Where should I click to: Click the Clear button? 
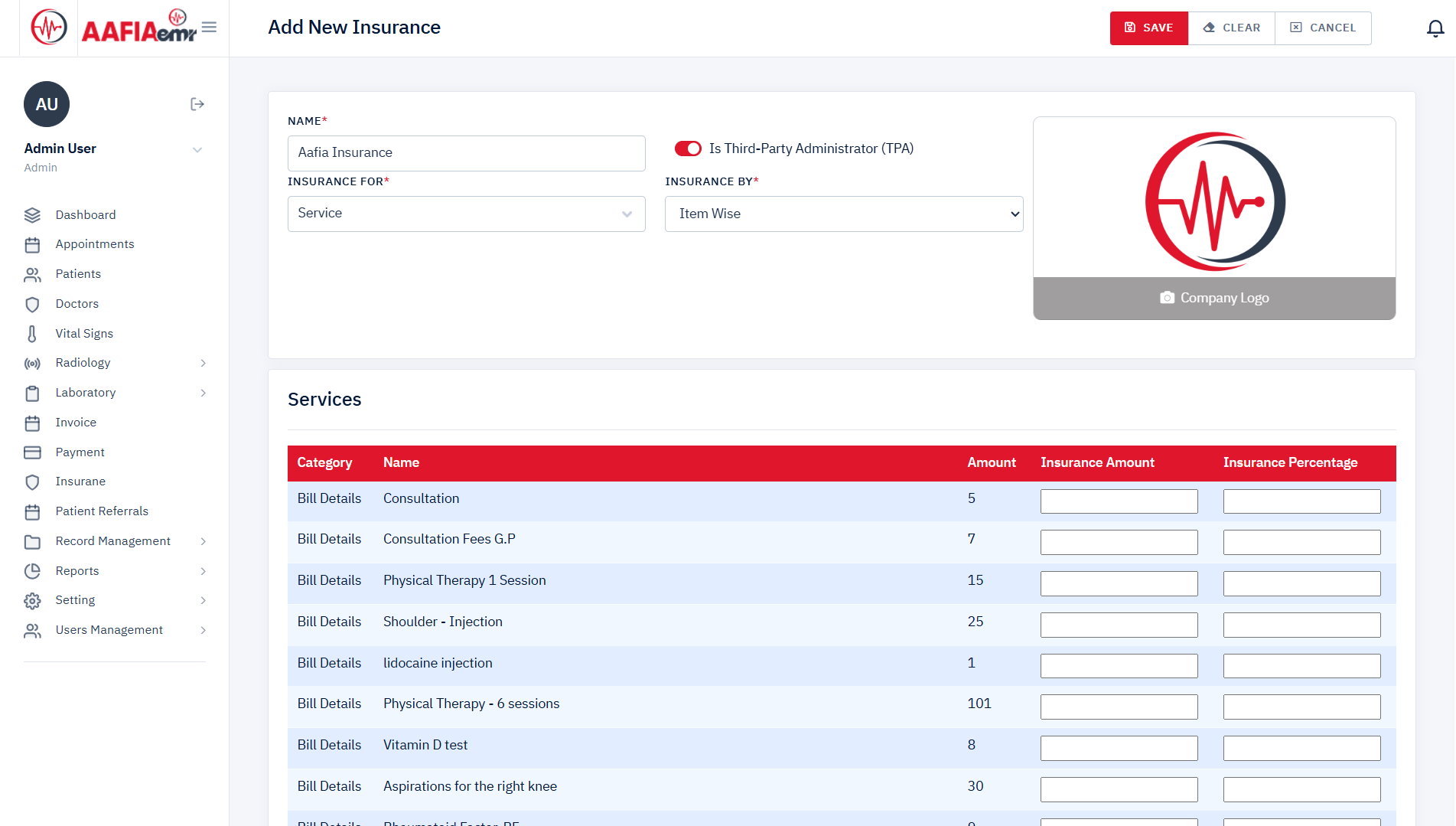tap(1231, 28)
